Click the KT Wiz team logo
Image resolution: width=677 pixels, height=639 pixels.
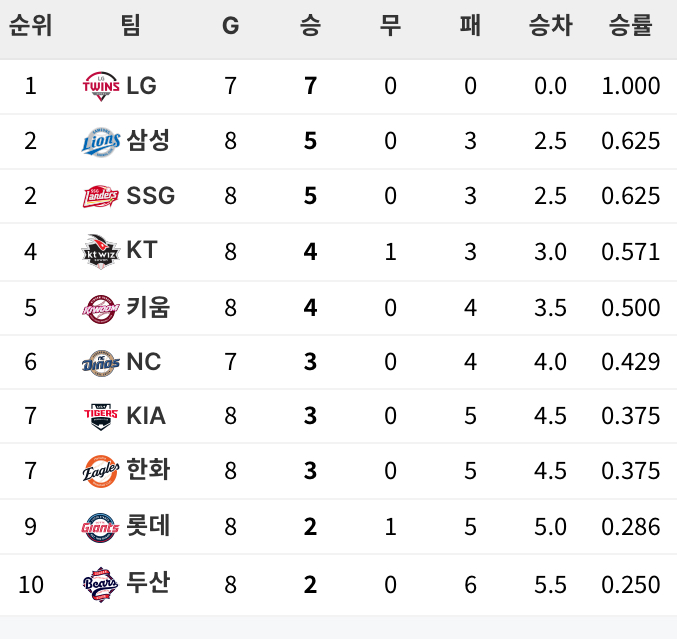click(101, 251)
